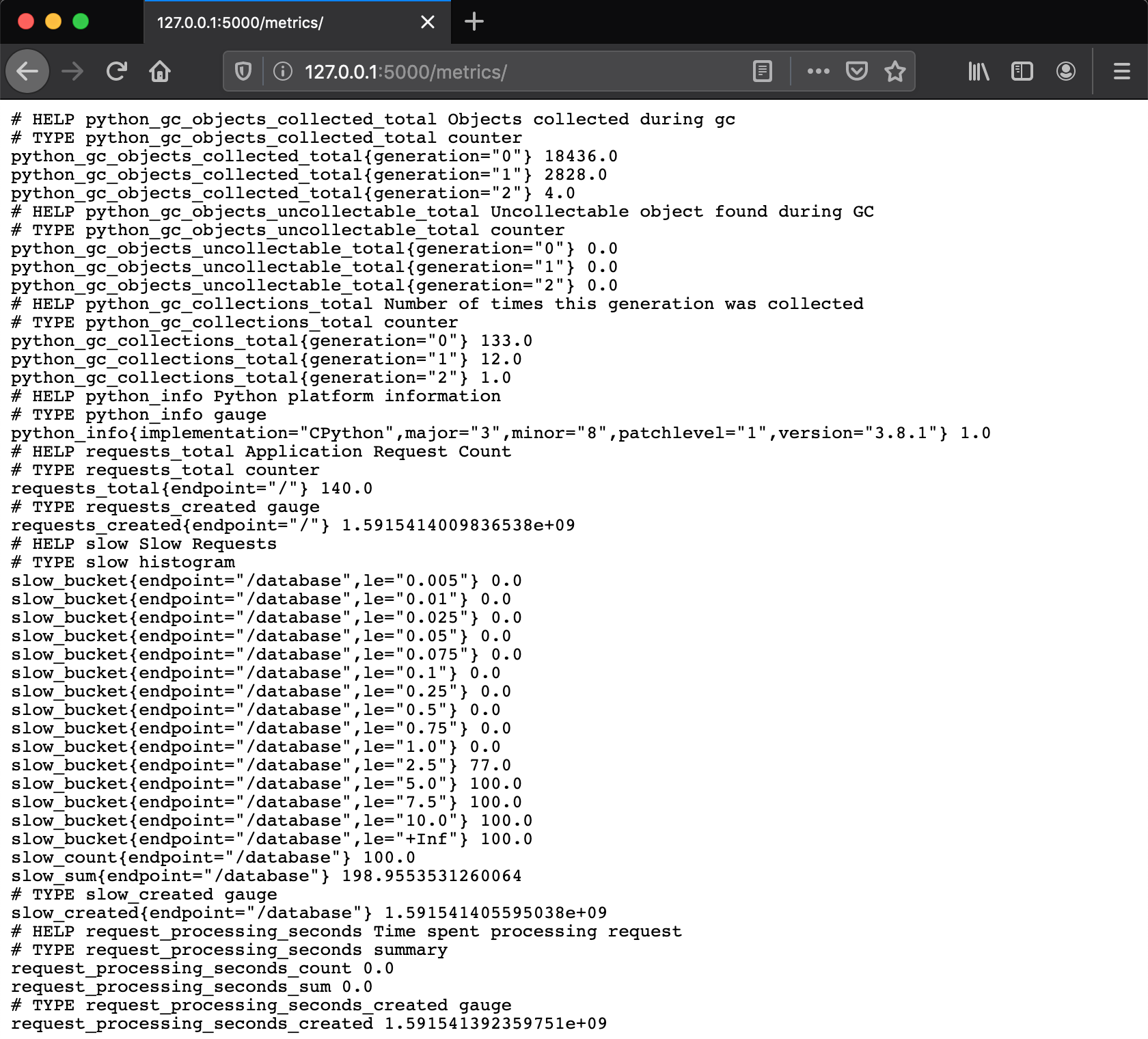The image size is (1148, 1039).
Task: Save the page to Pocket
Action: click(857, 71)
